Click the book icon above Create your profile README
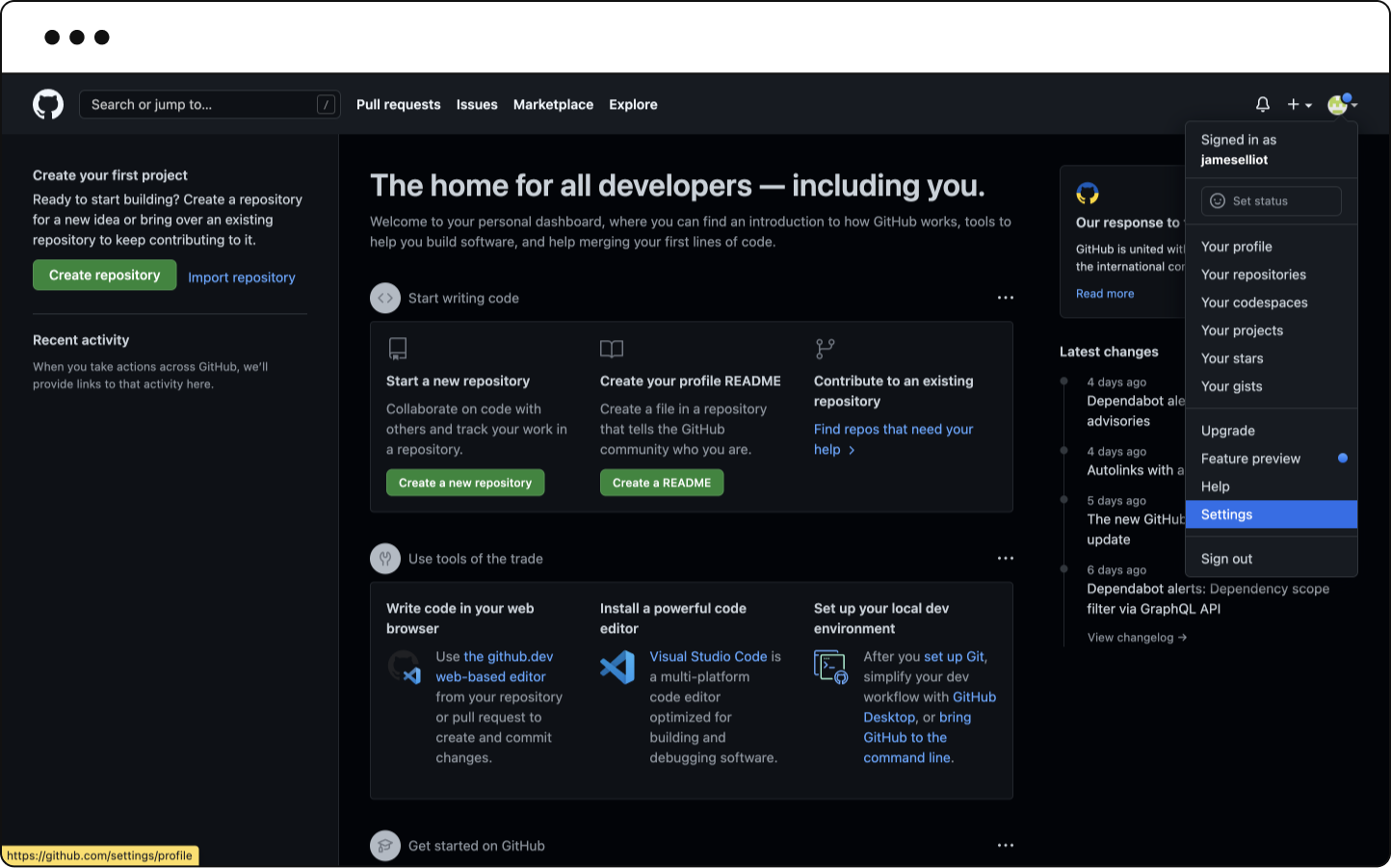The image size is (1391, 868). 612,348
